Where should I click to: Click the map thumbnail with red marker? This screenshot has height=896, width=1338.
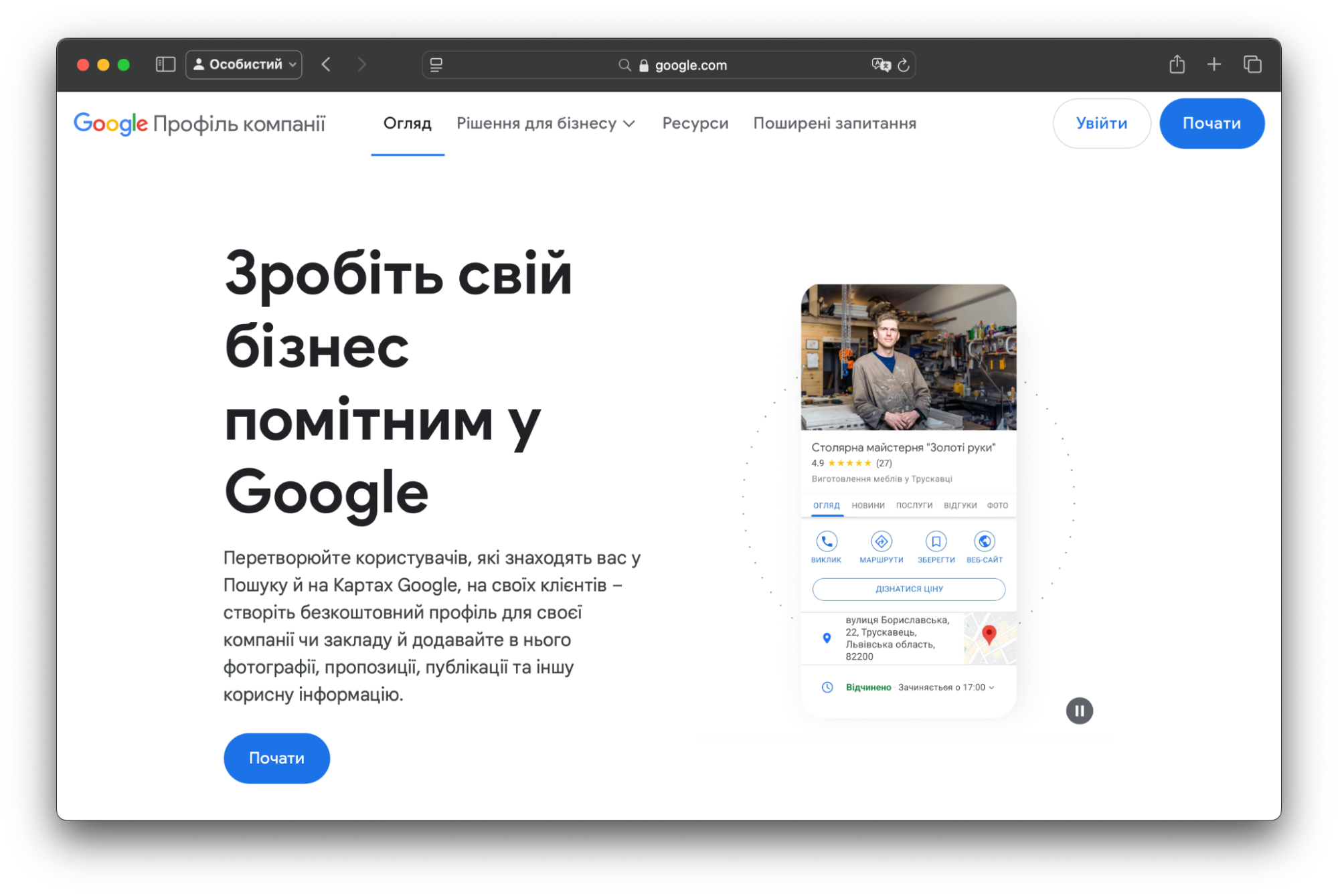[989, 638]
